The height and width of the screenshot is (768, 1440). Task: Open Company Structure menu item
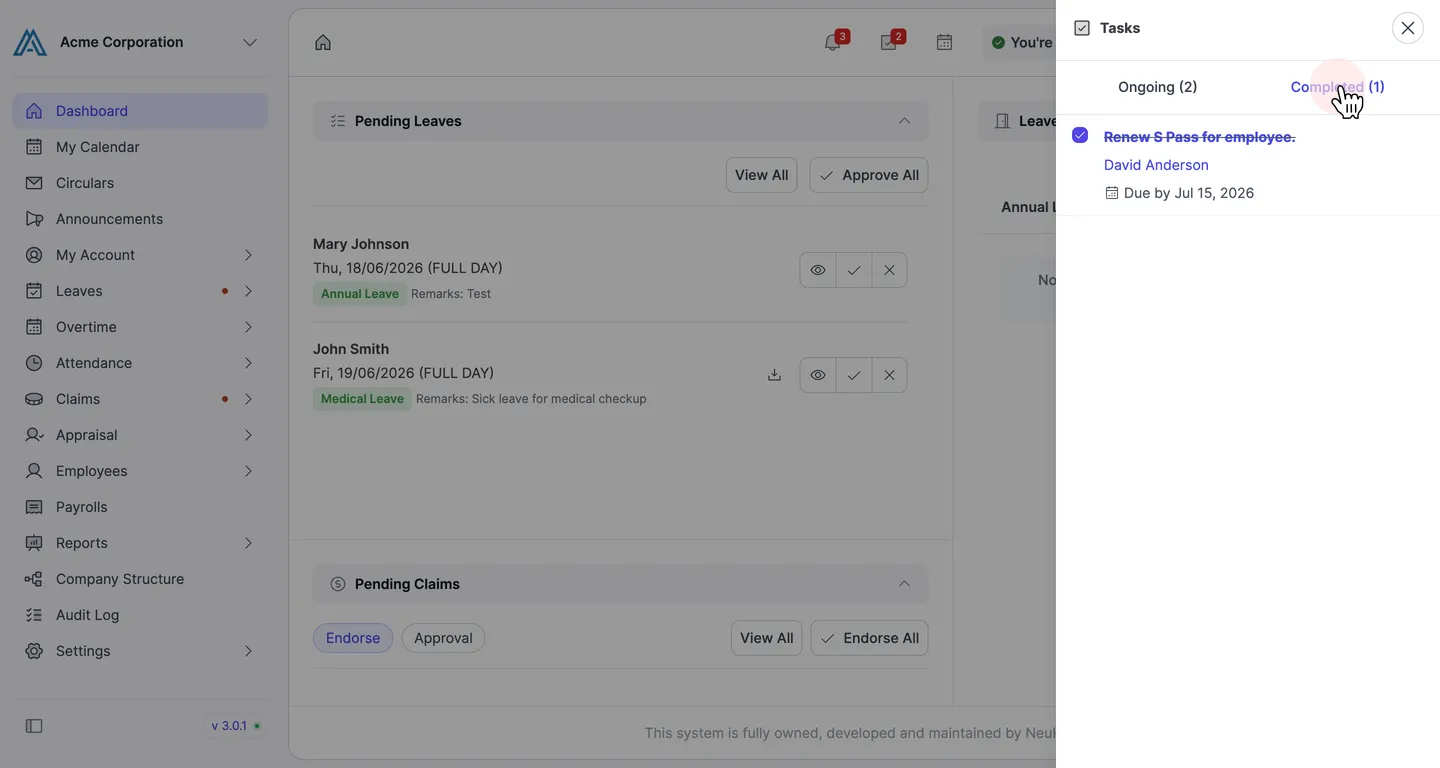tap(140, 579)
